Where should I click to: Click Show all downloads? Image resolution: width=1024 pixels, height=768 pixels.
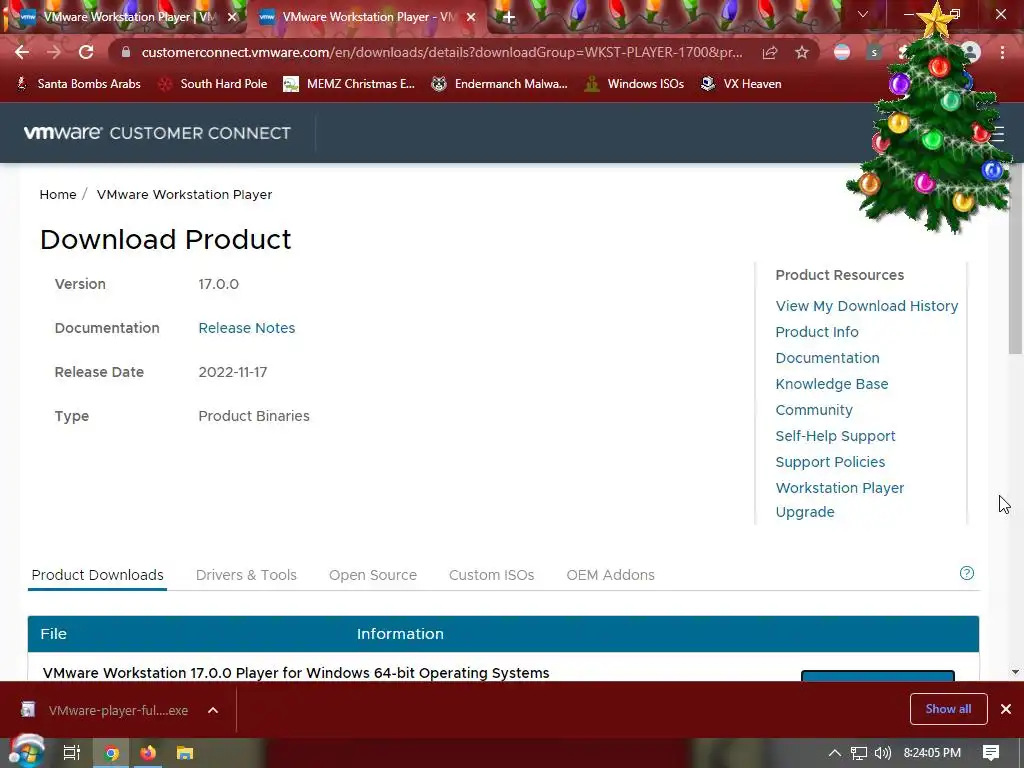[x=948, y=709]
